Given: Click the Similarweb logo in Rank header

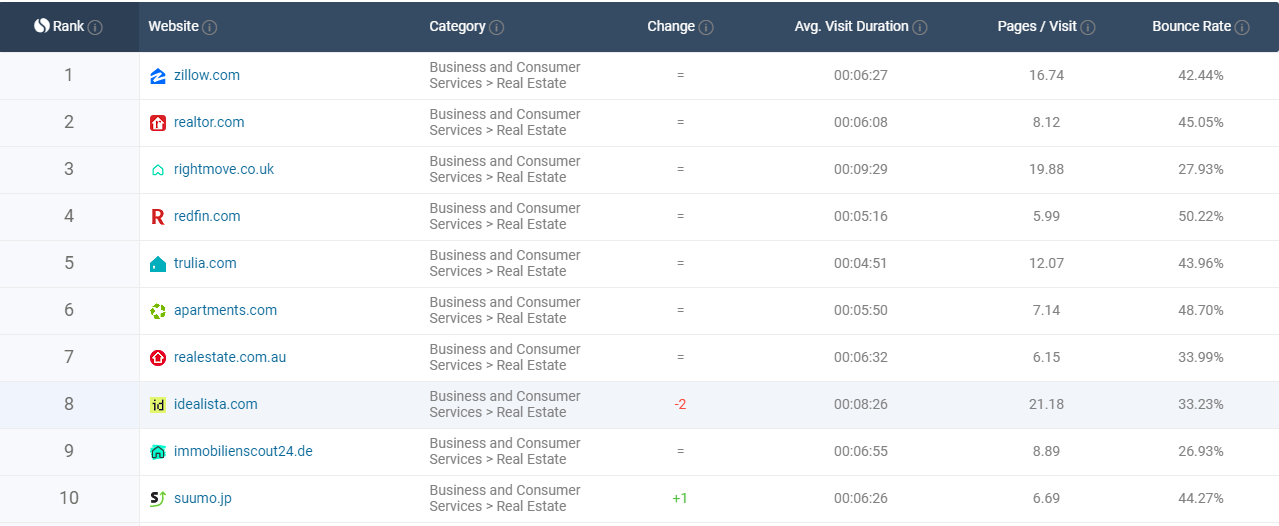Looking at the screenshot, I should point(42,26).
